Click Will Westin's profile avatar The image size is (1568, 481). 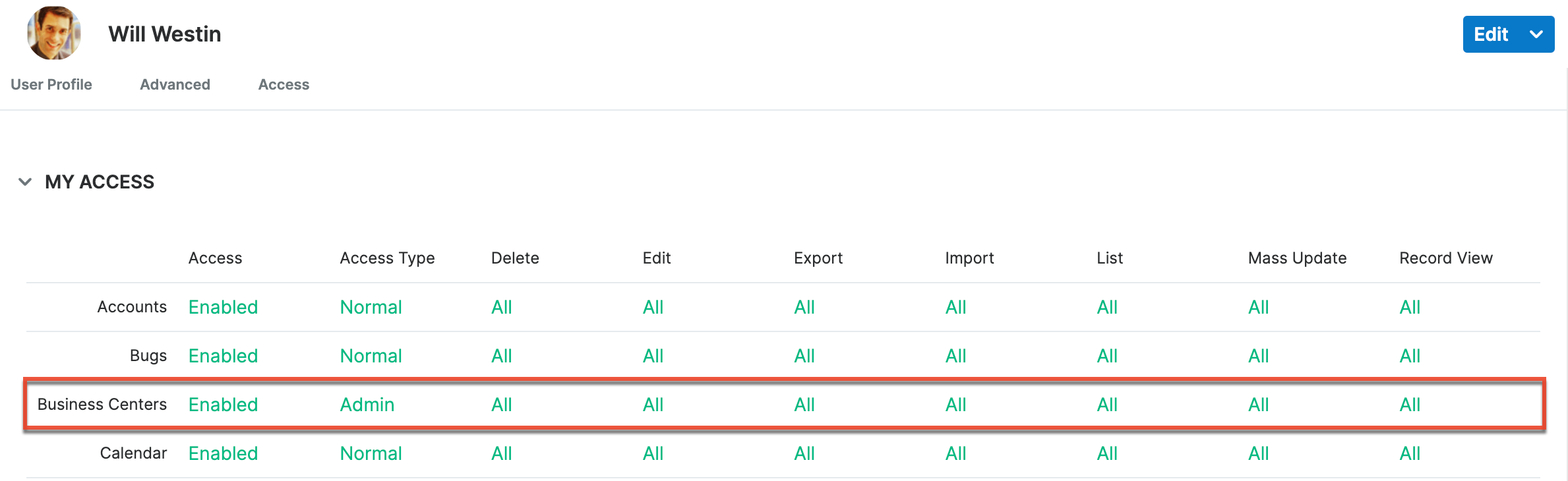(54, 33)
